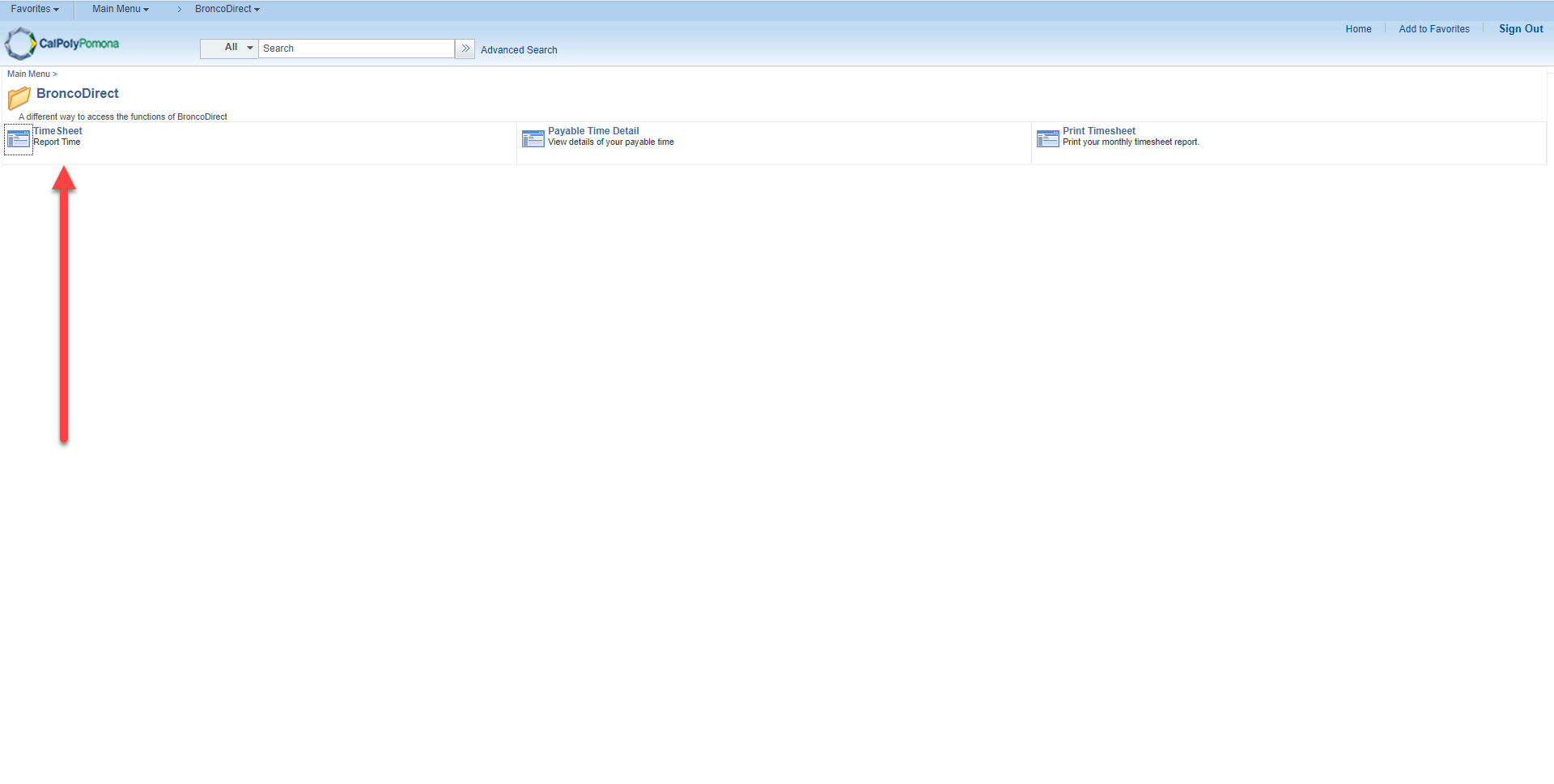1554x784 pixels.
Task: Click Add to Favorites
Action: pos(1433,28)
